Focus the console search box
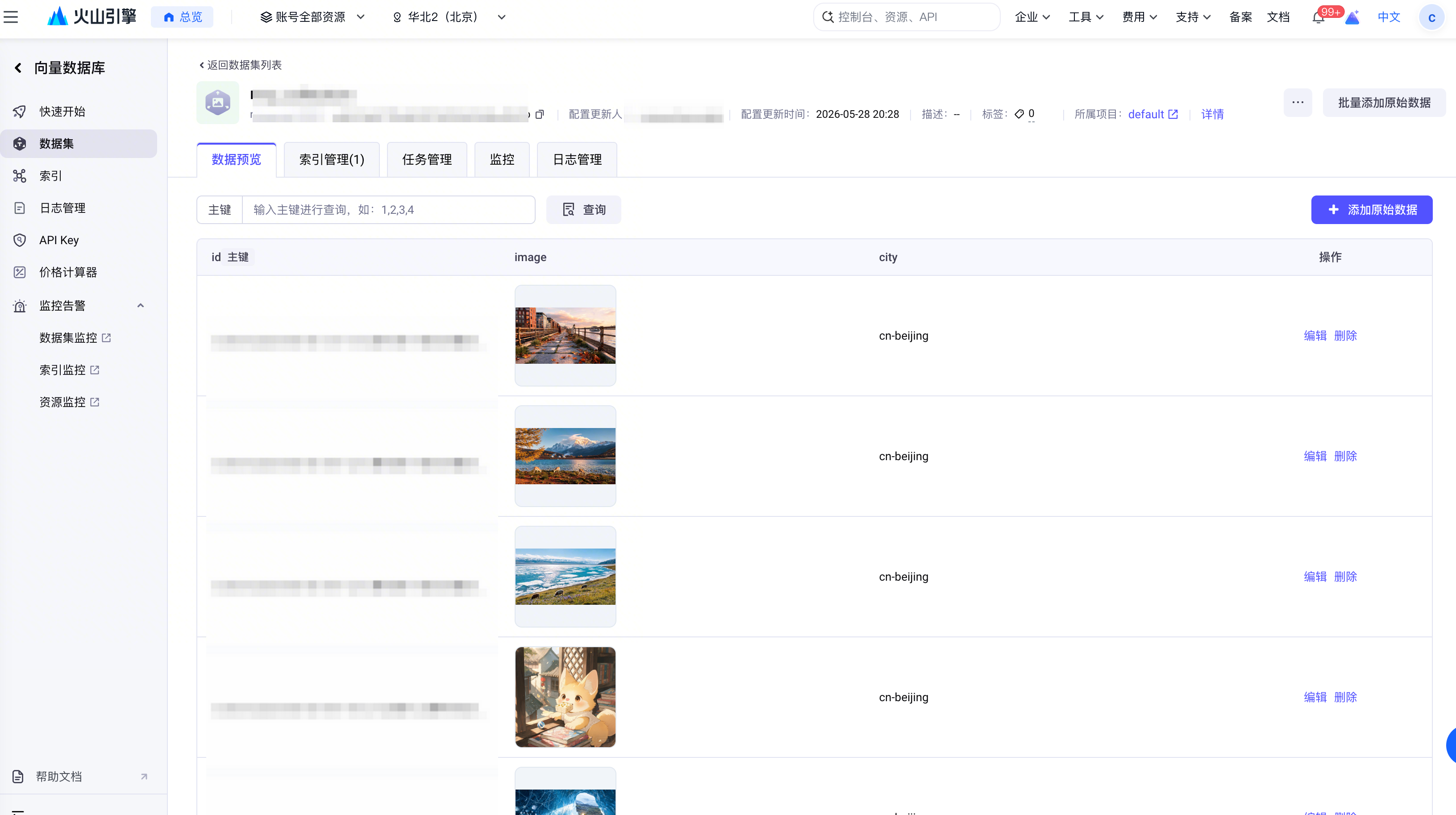 [x=907, y=17]
